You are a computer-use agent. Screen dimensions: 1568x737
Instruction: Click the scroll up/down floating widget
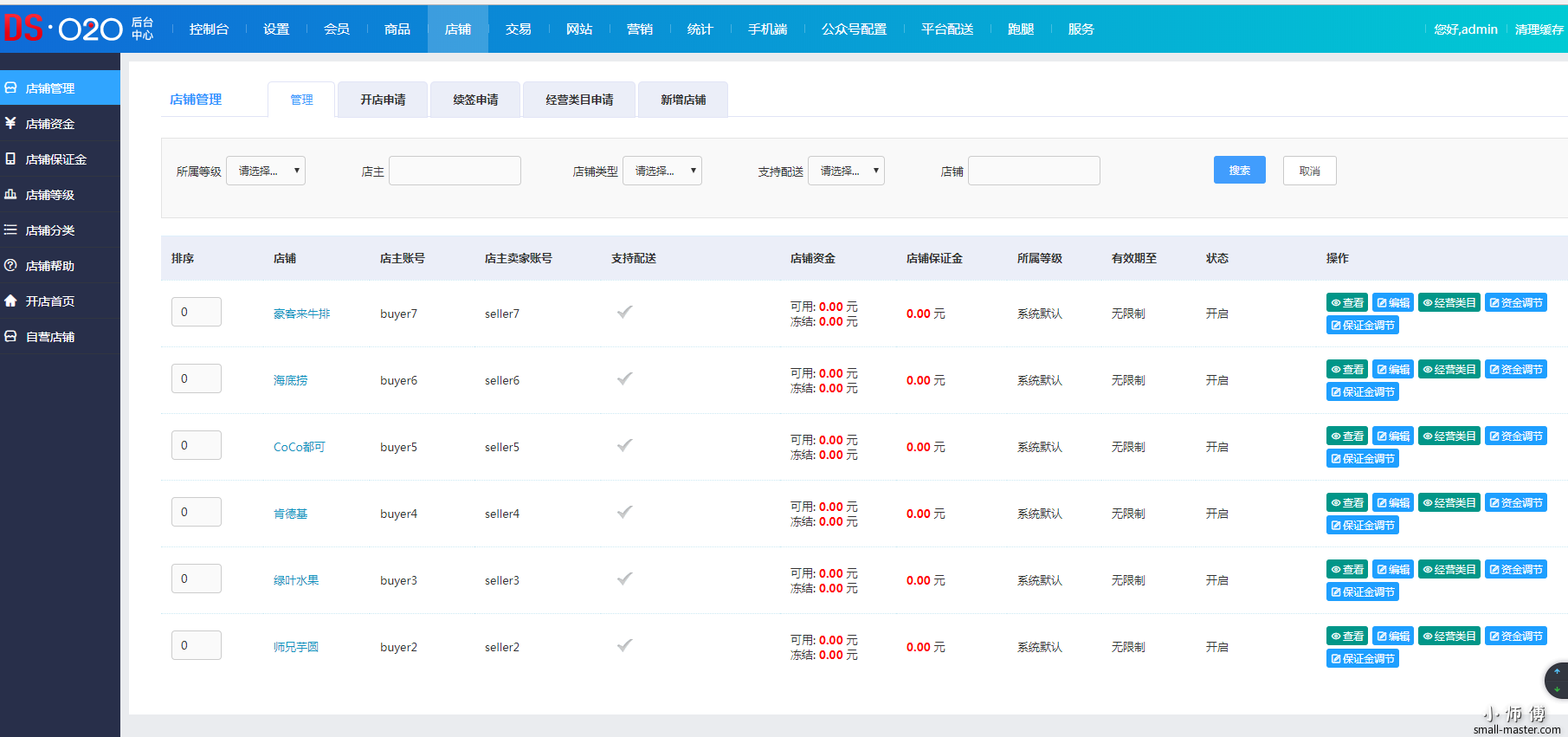[x=1557, y=681]
